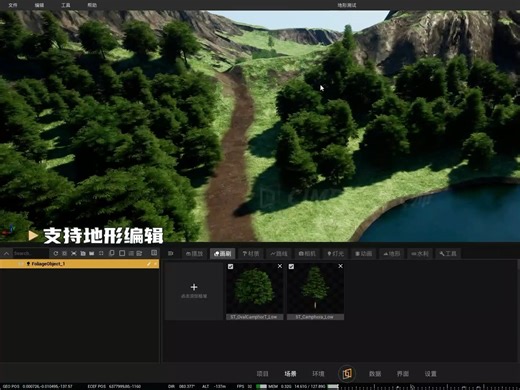This screenshot has width=520, height=390.
Task: Switch to the 工具 tools tab in the editor panel
Action: (x=448, y=254)
